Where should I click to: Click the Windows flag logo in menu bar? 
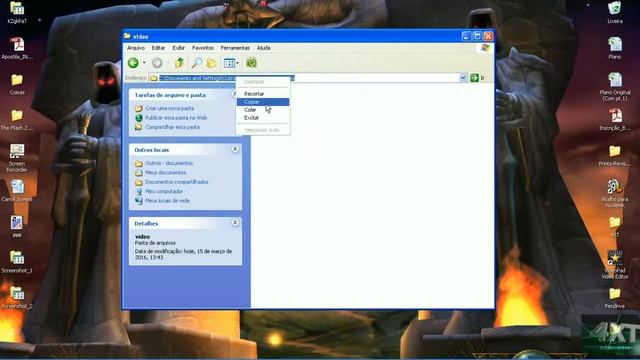[x=485, y=48]
